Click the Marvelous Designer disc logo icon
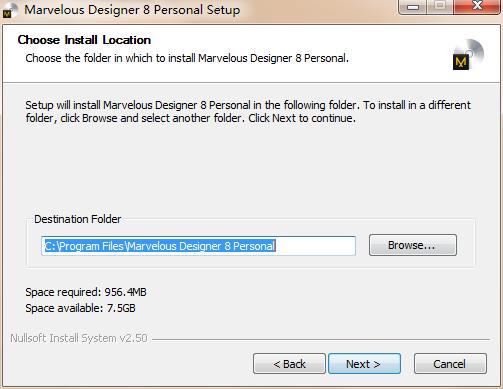This screenshot has width=503, height=389. 468,55
